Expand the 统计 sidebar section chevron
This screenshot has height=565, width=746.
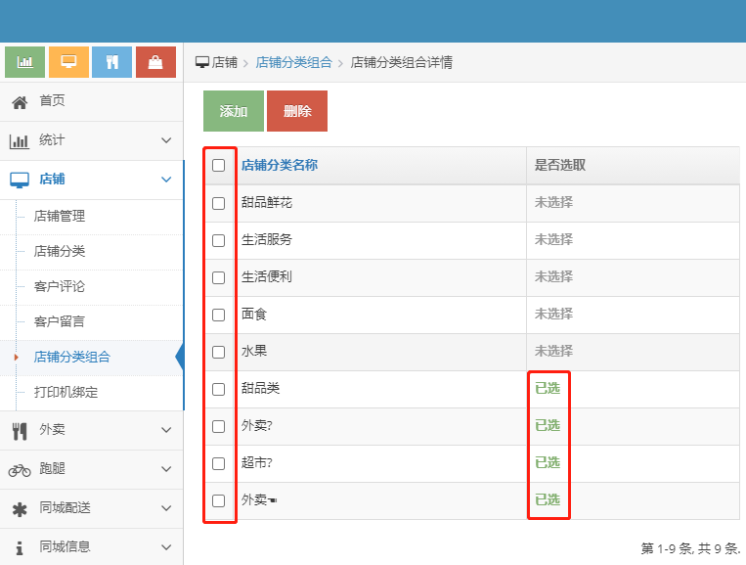tap(166, 141)
